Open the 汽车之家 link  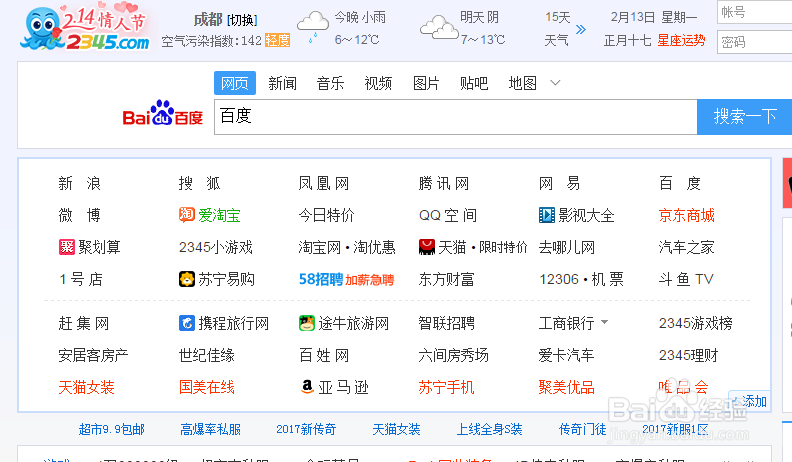[686, 247]
